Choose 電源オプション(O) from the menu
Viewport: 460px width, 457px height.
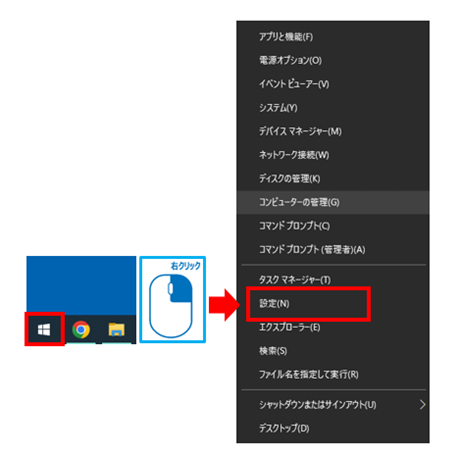click(333, 60)
